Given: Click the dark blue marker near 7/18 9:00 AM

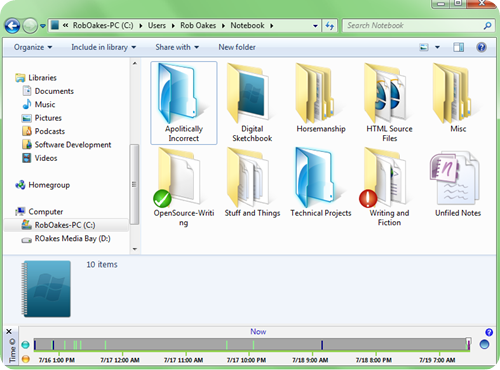Looking at the screenshot, I should point(322,345).
